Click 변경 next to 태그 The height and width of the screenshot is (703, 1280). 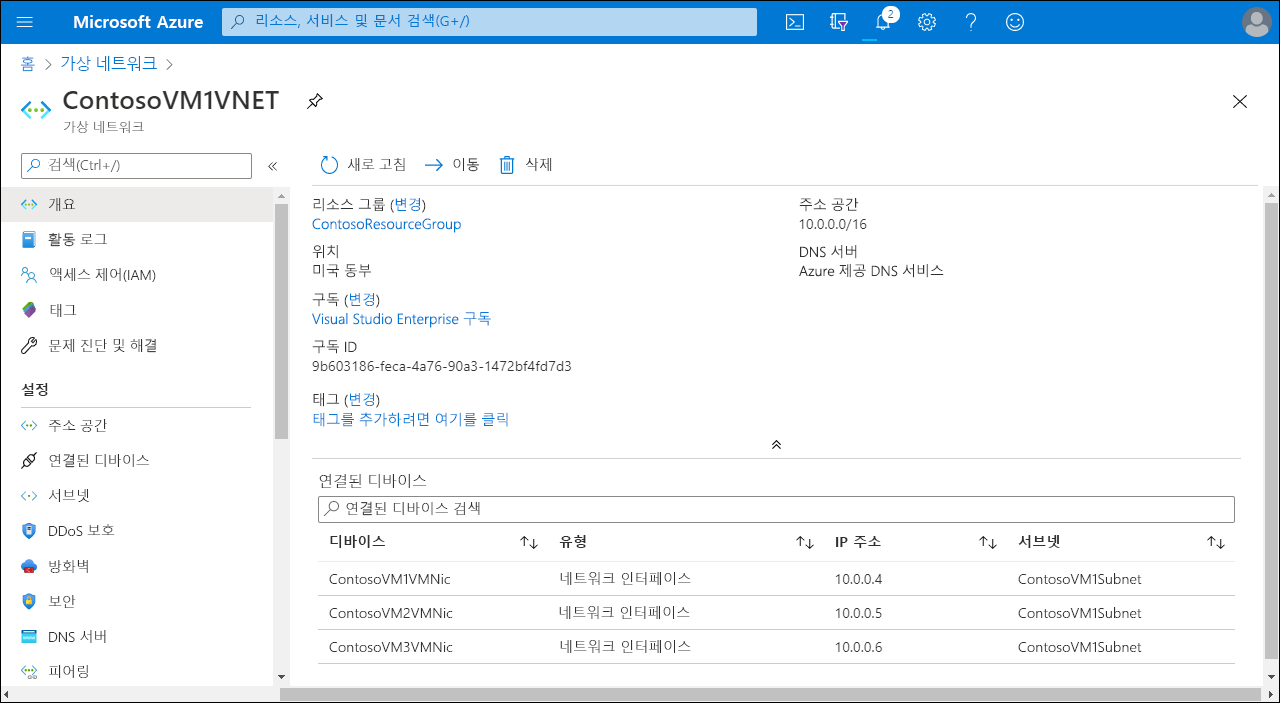(x=362, y=399)
